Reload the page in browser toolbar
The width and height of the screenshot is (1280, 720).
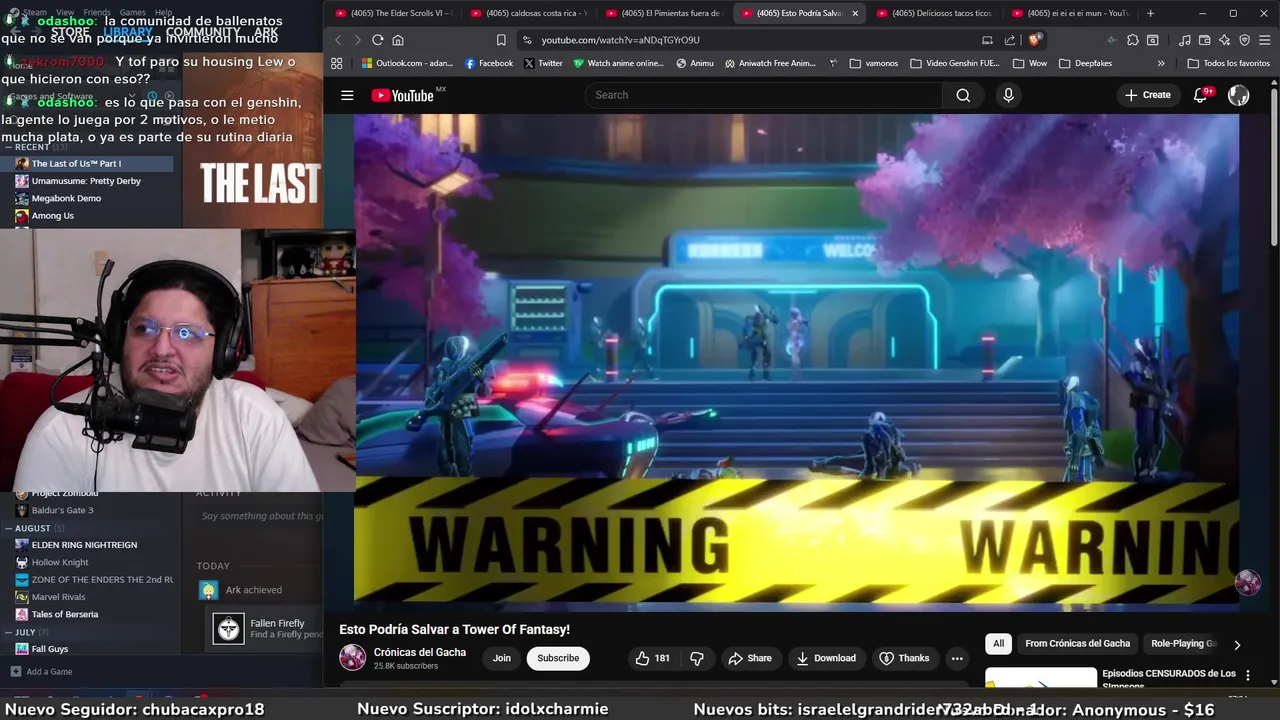click(377, 40)
